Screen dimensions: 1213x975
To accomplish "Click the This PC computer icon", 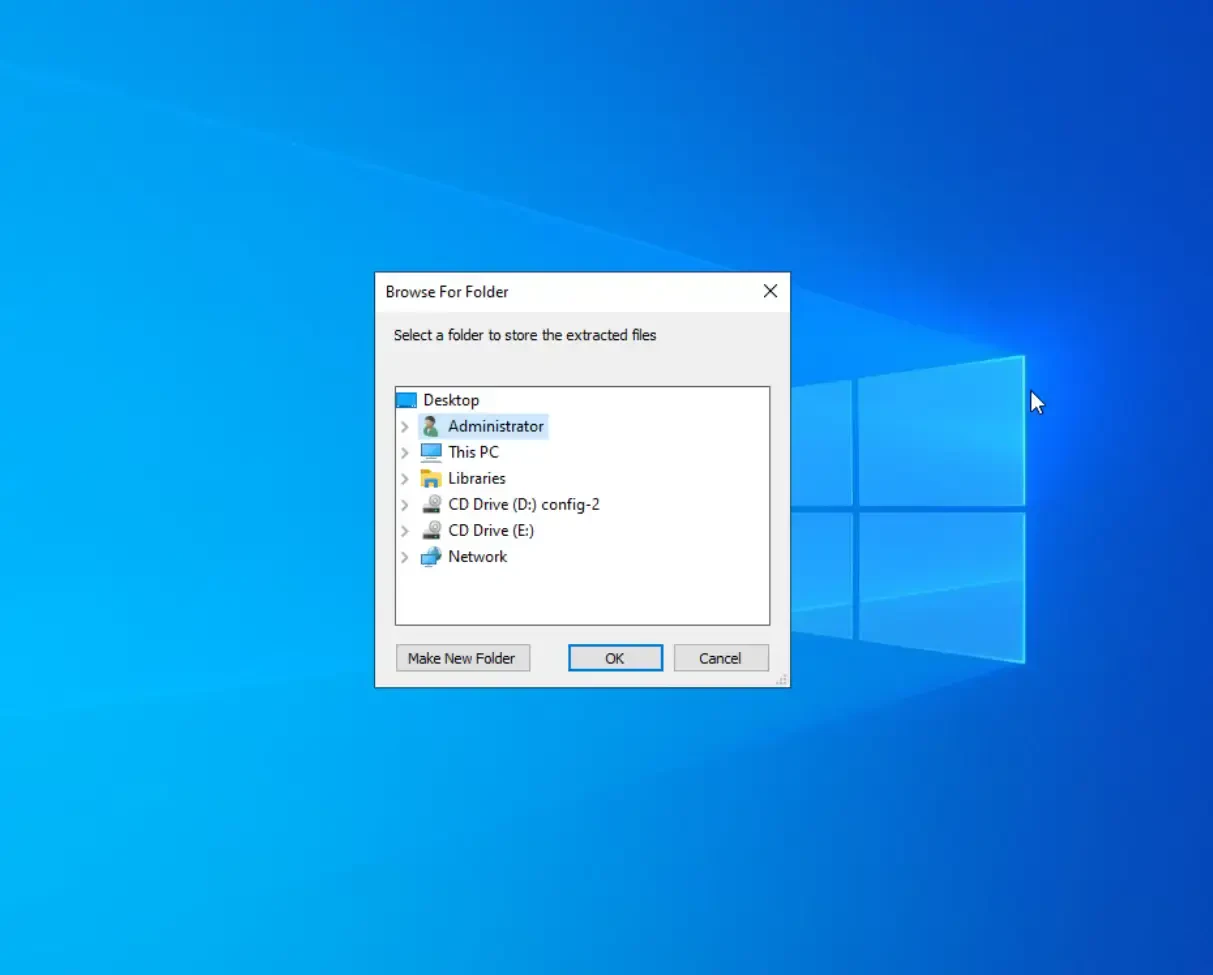I will [430, 452].
